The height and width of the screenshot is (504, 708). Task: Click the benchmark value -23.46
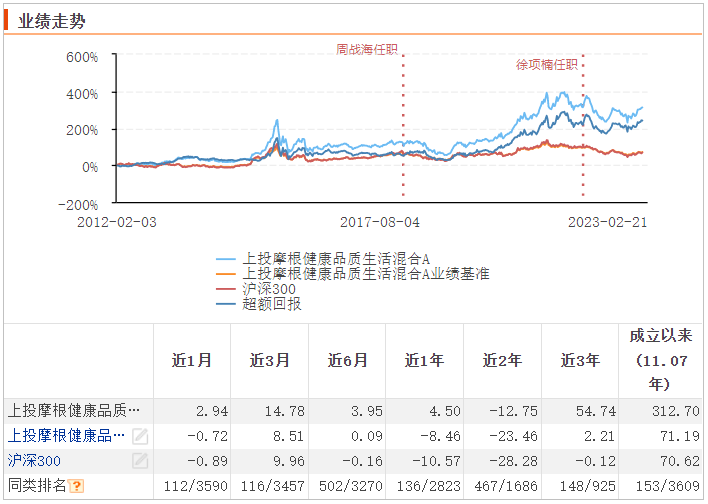(514, 436)
